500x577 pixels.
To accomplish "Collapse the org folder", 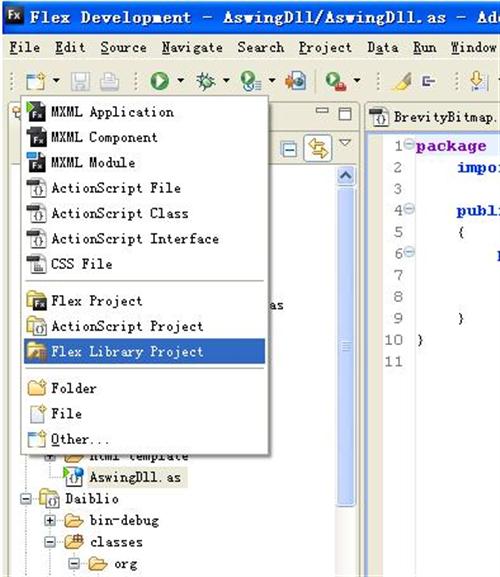I will click(x=74, y=564).
